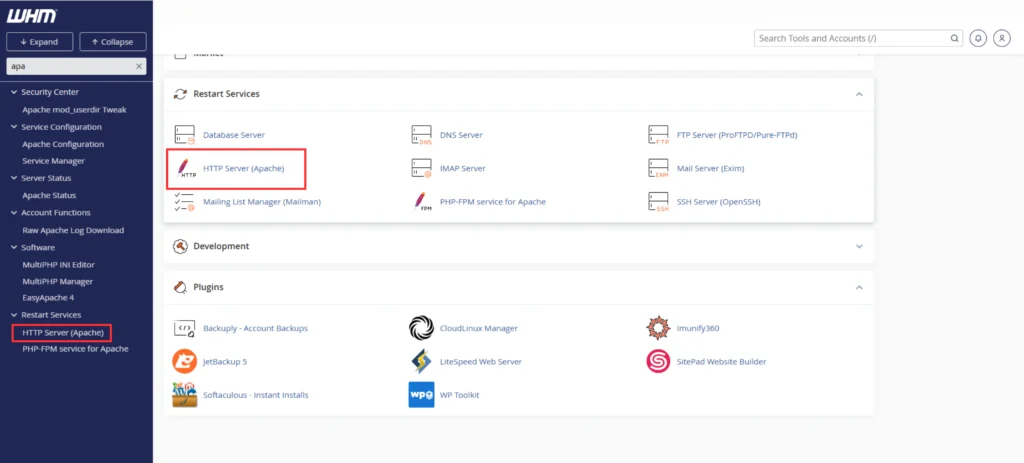Expand the Development panel chevron

859,246
